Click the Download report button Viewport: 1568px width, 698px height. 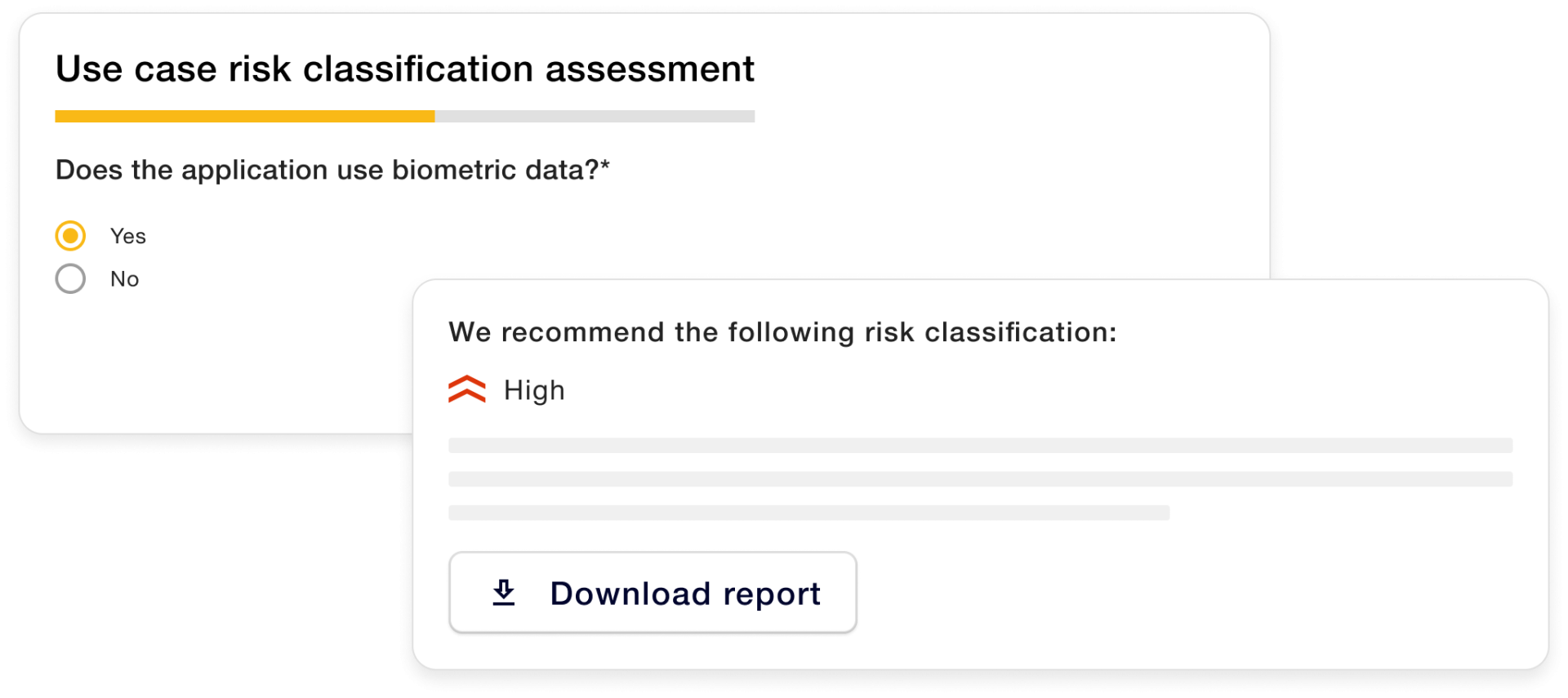(x=653, y=593)
